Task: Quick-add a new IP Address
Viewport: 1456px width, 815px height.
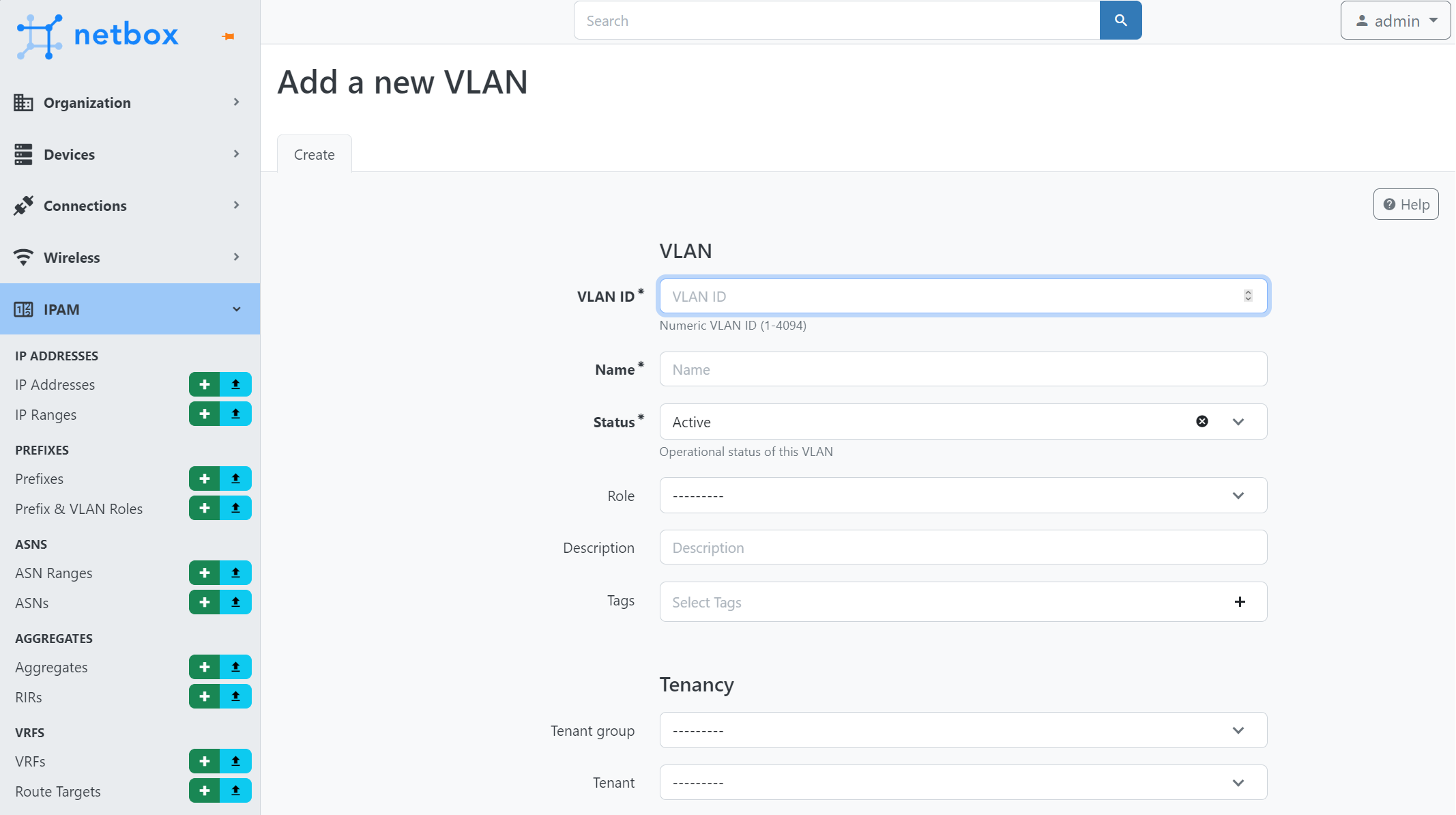Action: click(x=204, y=384)
